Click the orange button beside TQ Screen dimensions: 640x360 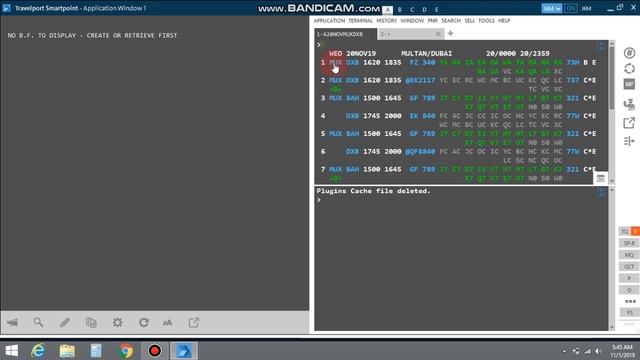point(636,231)
